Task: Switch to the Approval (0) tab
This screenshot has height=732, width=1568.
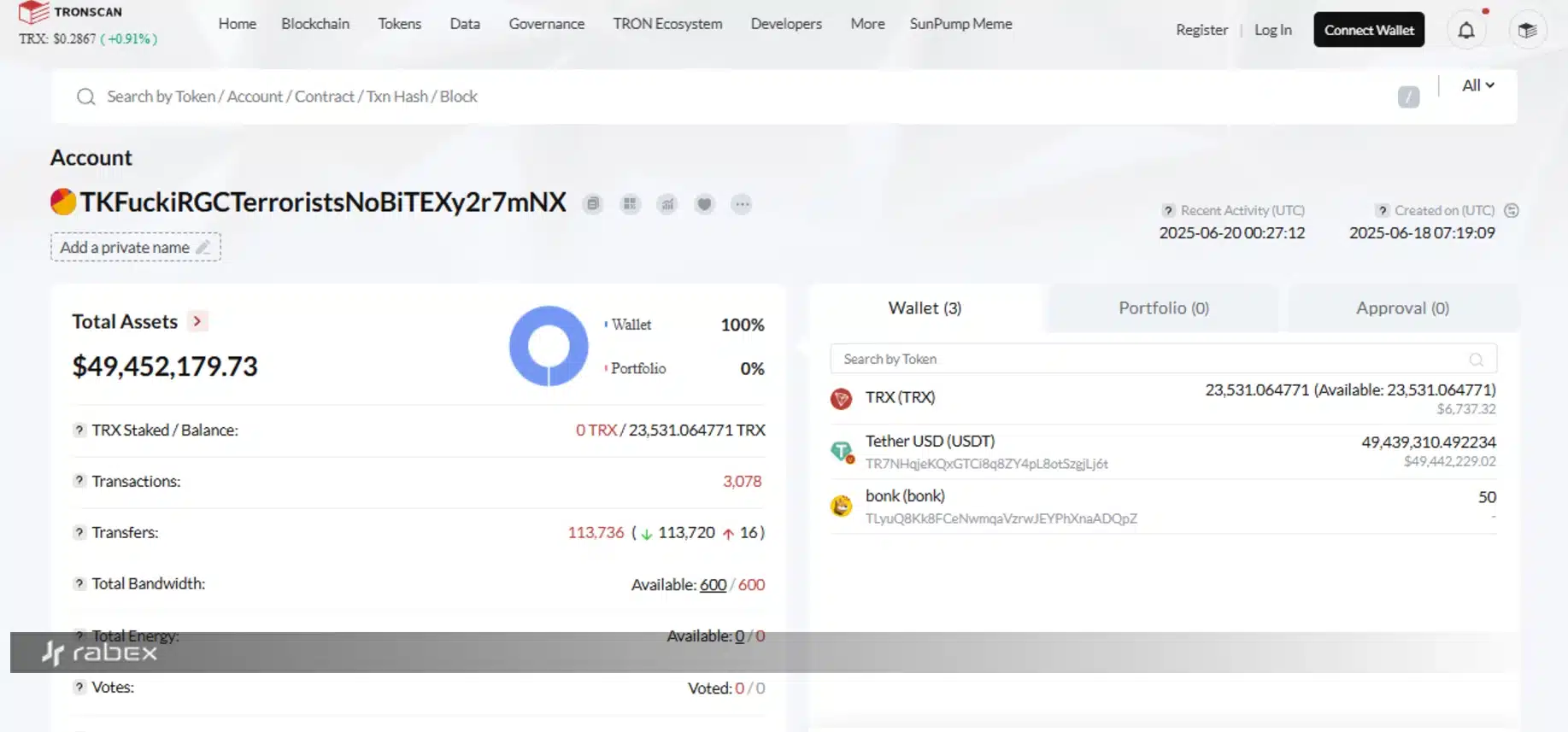Action: (x=1403, y=307)
